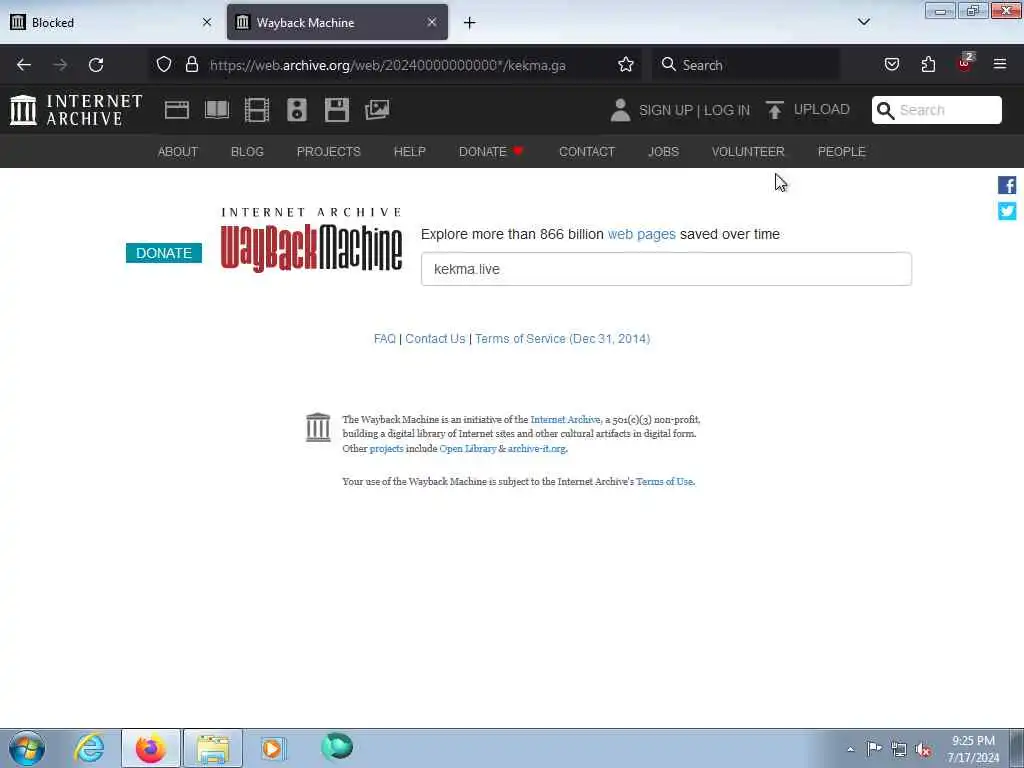Bookmark this page with star icon

(626, 65)
